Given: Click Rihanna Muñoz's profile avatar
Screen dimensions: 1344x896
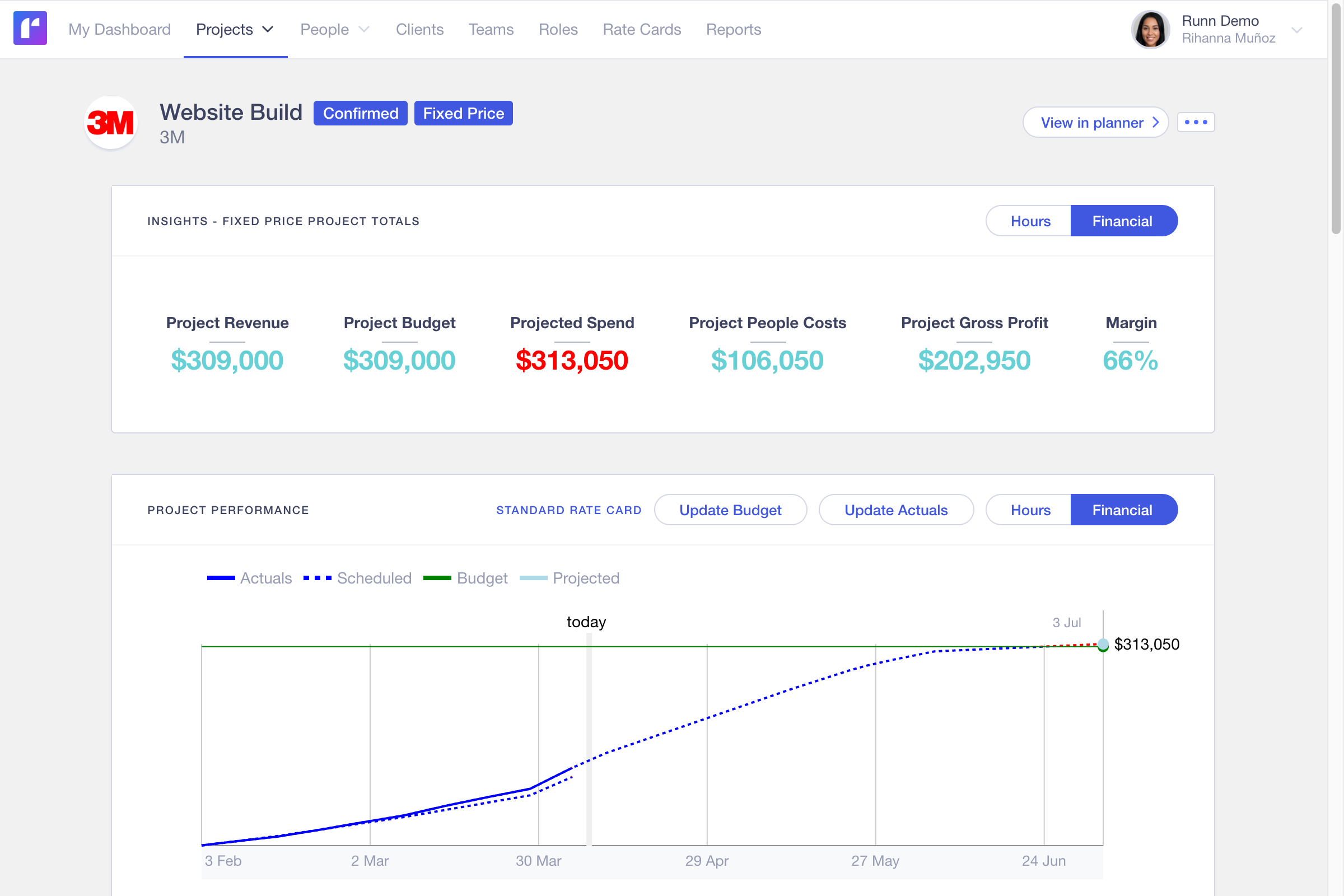Looking at the screenshot, I should coord(1150,30).
